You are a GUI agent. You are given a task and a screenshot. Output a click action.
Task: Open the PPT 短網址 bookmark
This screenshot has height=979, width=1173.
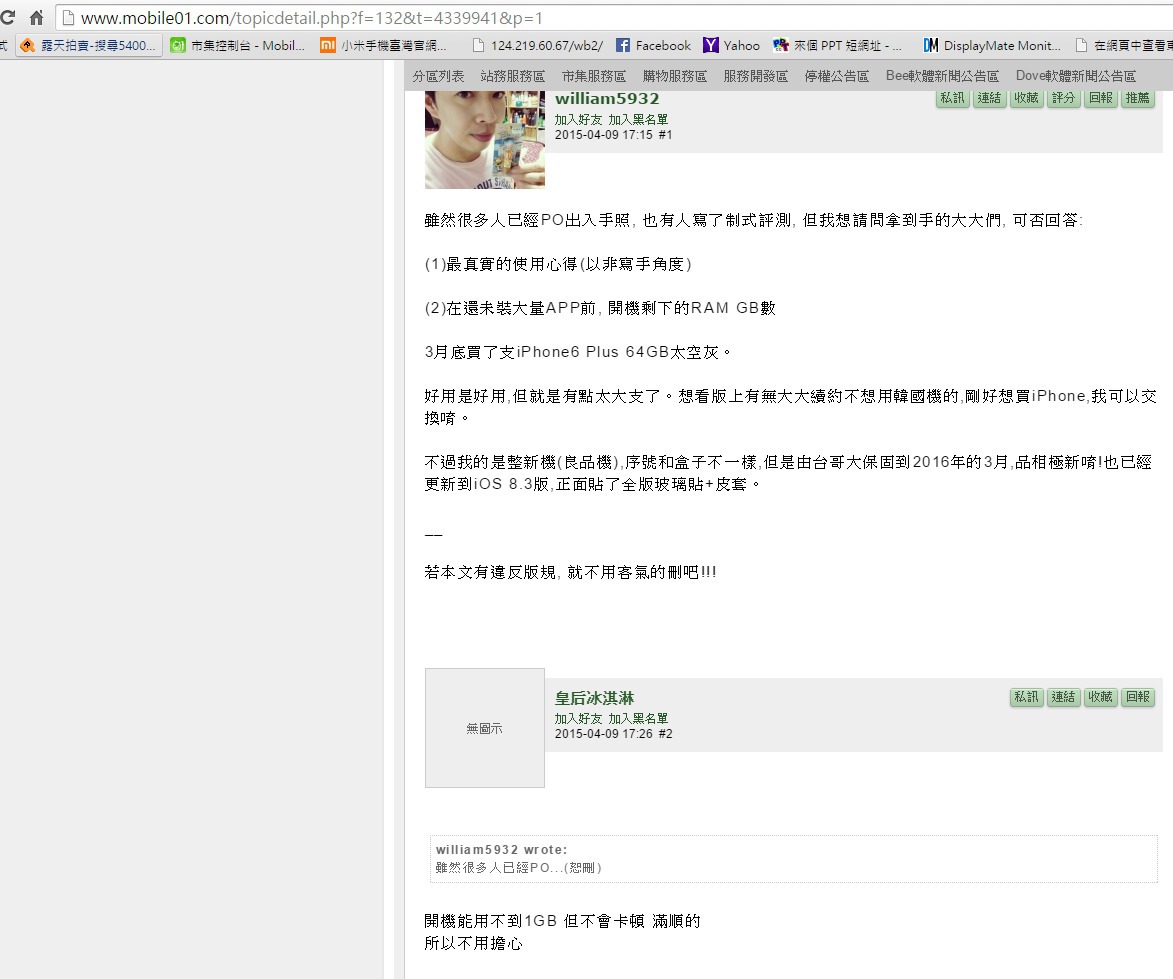pyautogui.click(x=838, y=46)
